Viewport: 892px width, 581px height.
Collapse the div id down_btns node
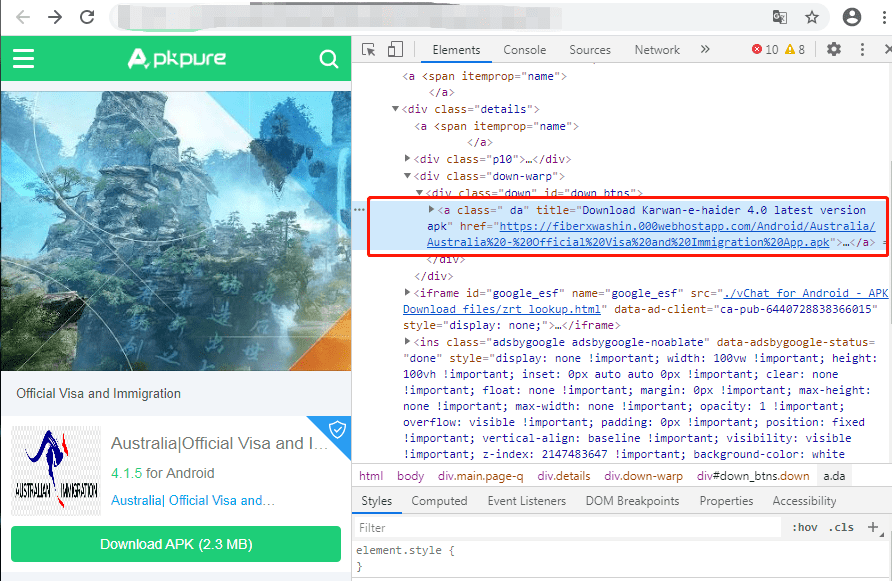(419, 193)
